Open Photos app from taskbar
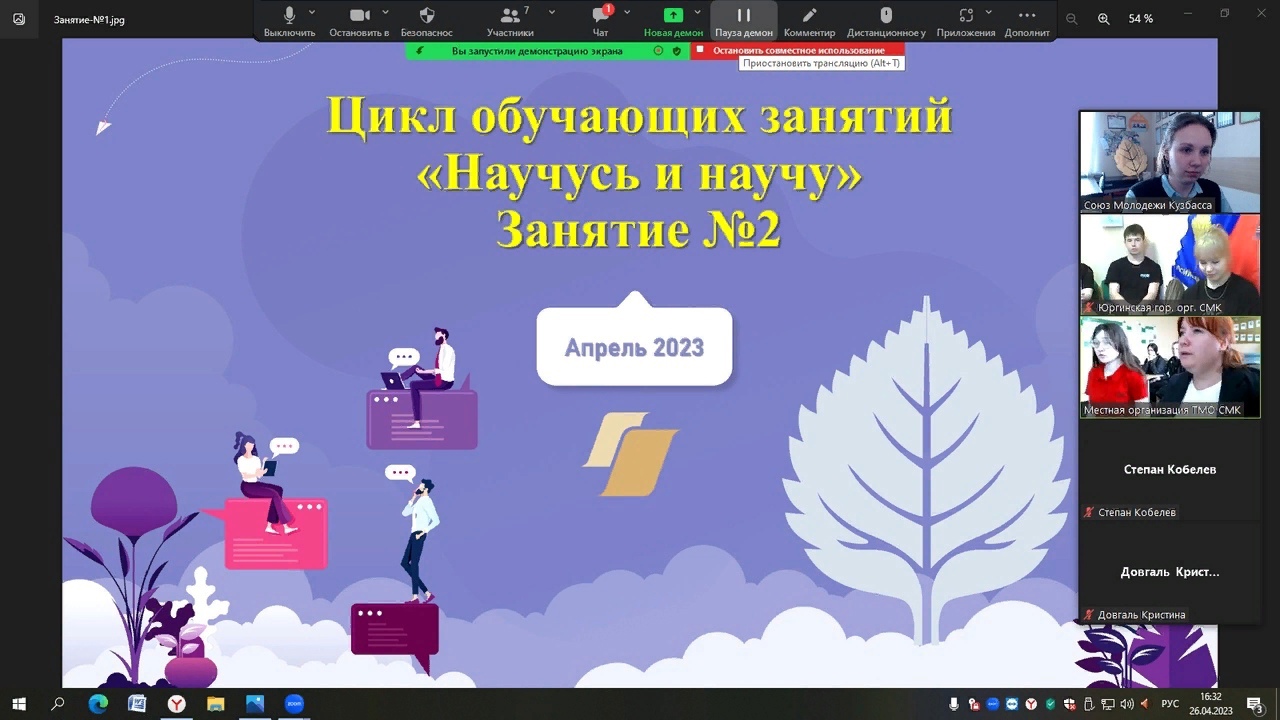This screenshot has height=720, width=1280. click(255, 704)
